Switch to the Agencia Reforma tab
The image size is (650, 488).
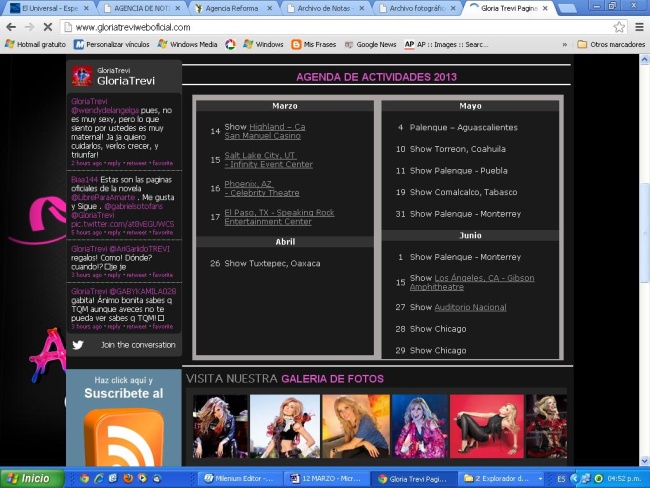point(235,7)
